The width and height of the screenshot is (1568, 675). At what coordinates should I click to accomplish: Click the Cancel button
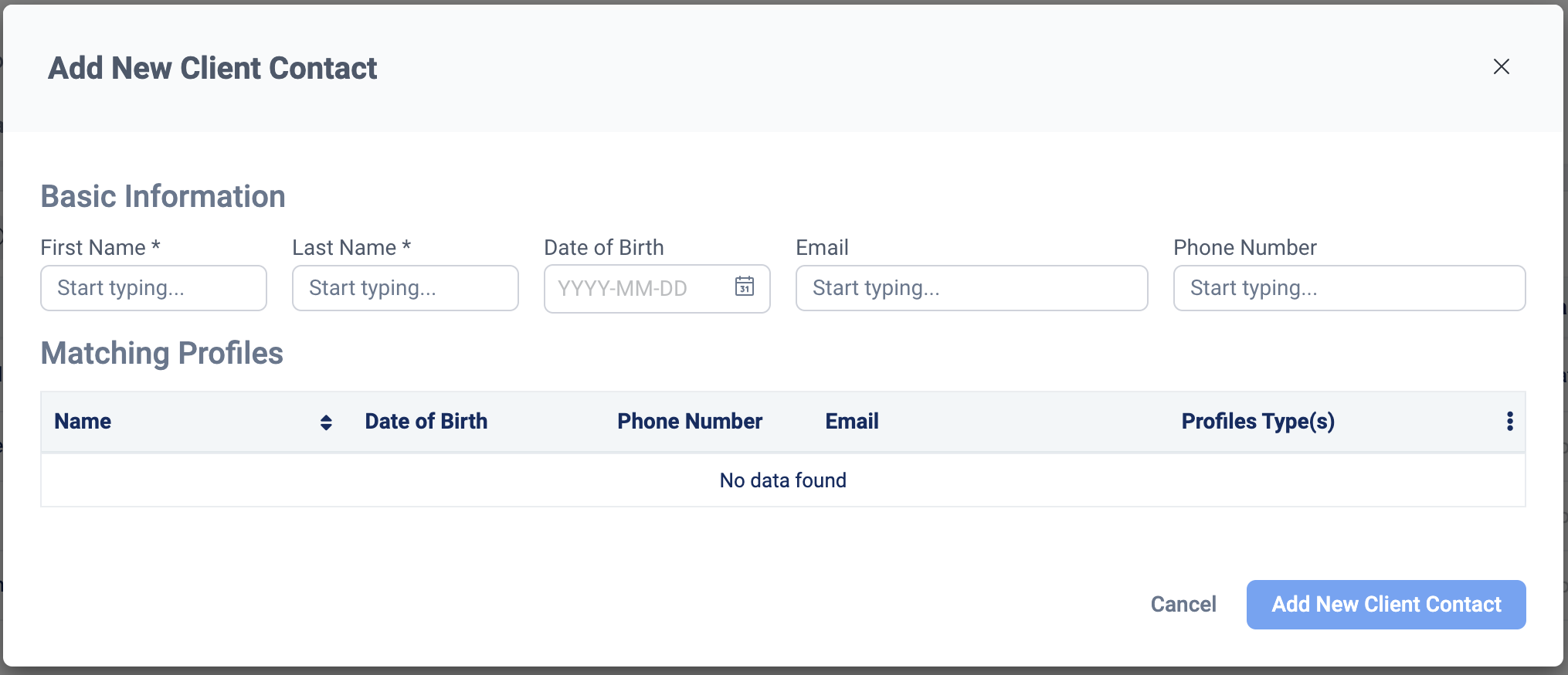[x=1183, y=604]
